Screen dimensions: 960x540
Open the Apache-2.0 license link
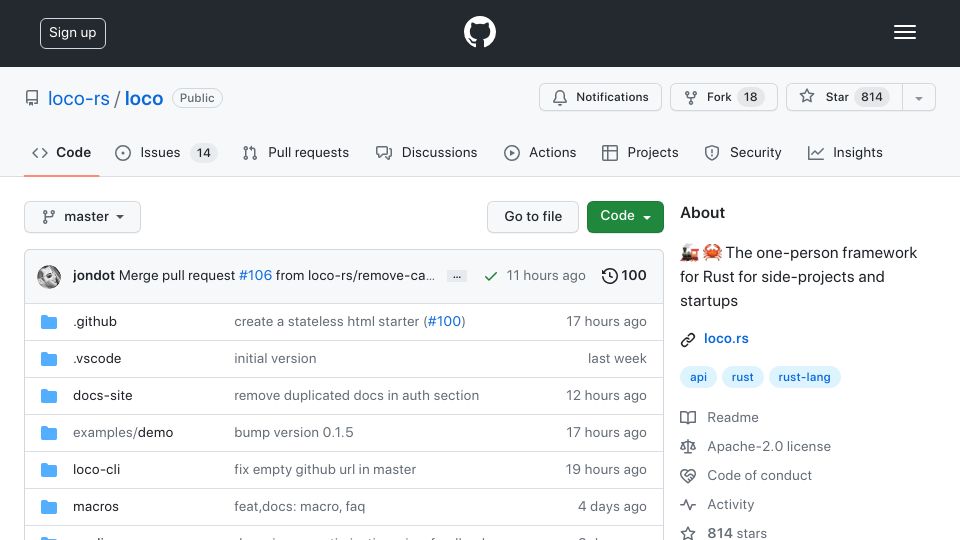point(768,446)
